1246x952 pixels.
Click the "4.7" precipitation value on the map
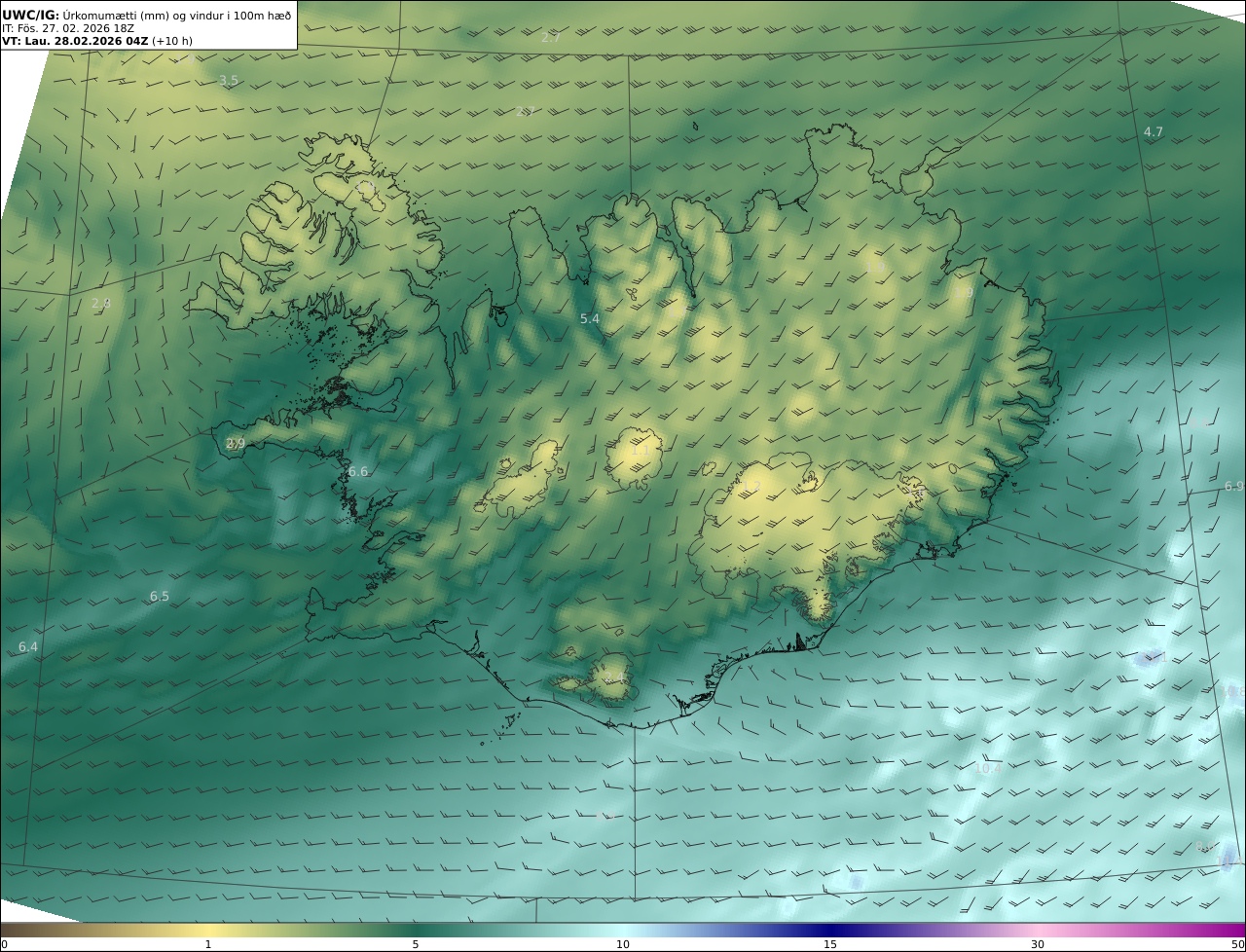pos(1154,131)
